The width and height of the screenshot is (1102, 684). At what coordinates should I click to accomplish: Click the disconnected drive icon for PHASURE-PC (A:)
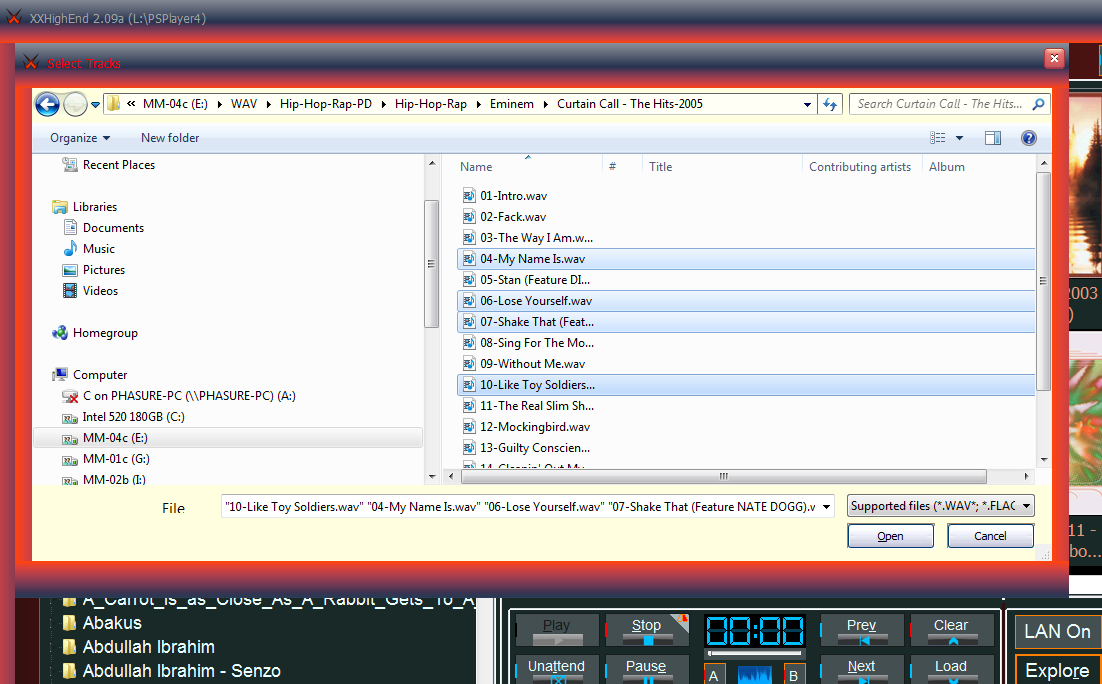point(70,396)
